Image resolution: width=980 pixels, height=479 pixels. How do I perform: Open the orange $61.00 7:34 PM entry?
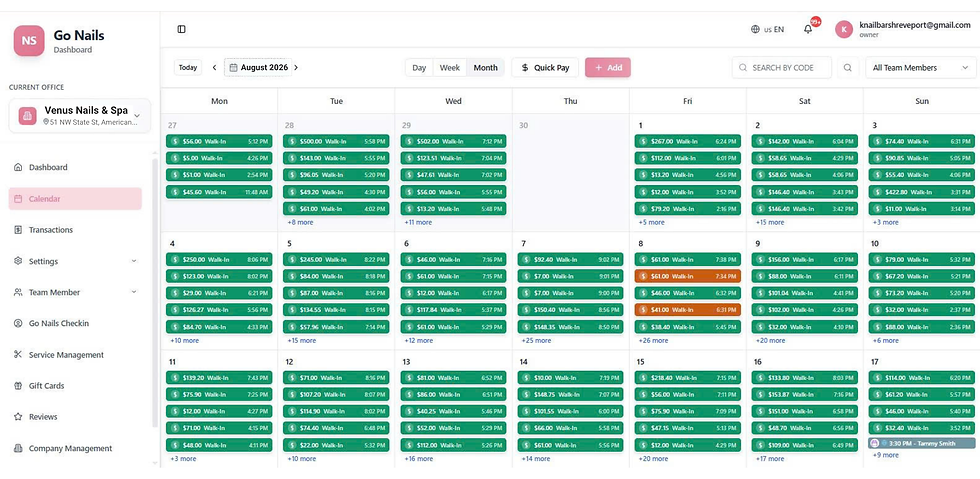688,276
